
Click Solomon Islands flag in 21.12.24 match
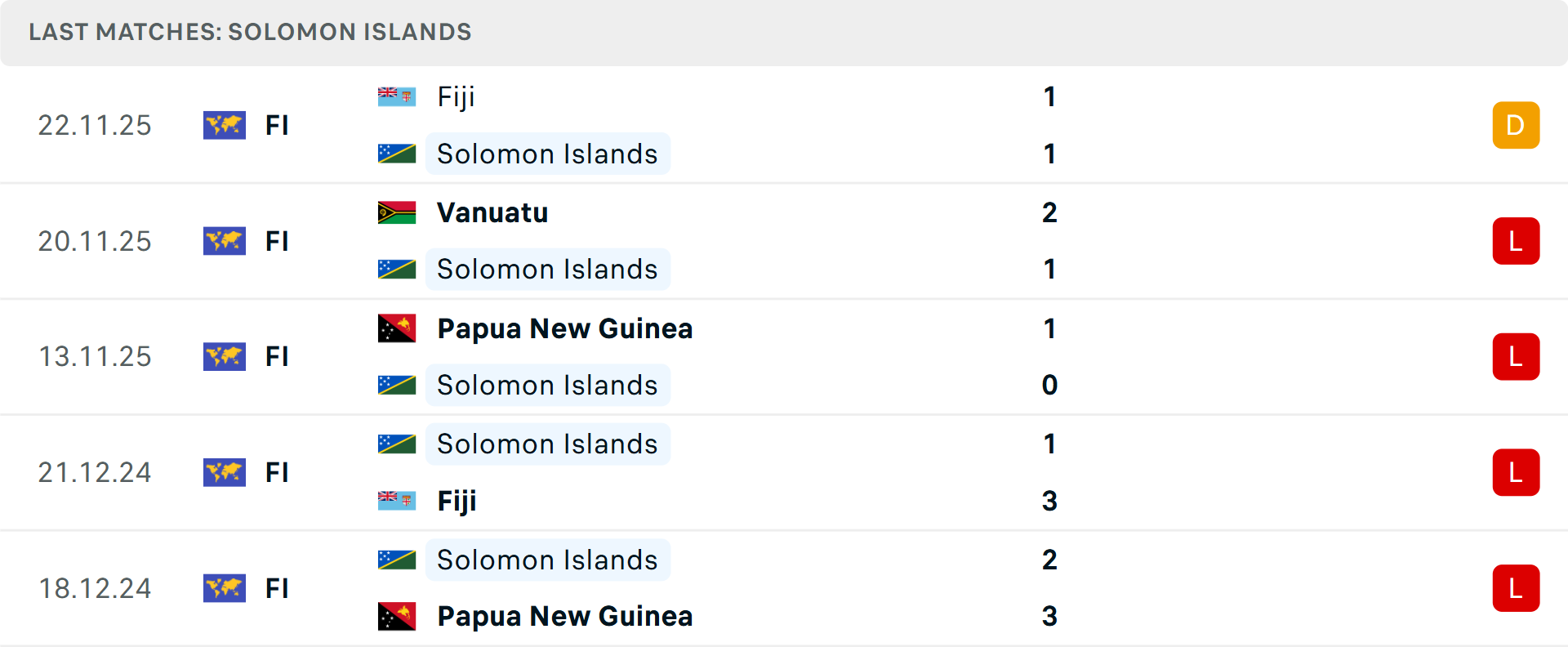tap(397, 444)
